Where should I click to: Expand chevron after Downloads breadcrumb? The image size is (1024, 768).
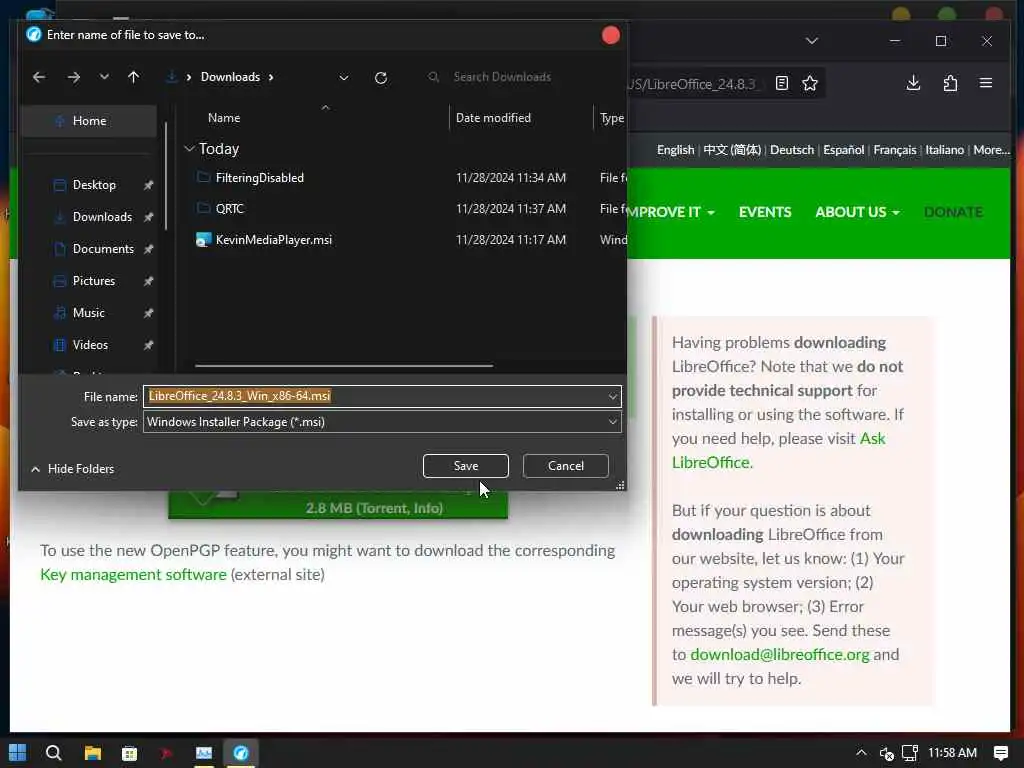(271, 77)
